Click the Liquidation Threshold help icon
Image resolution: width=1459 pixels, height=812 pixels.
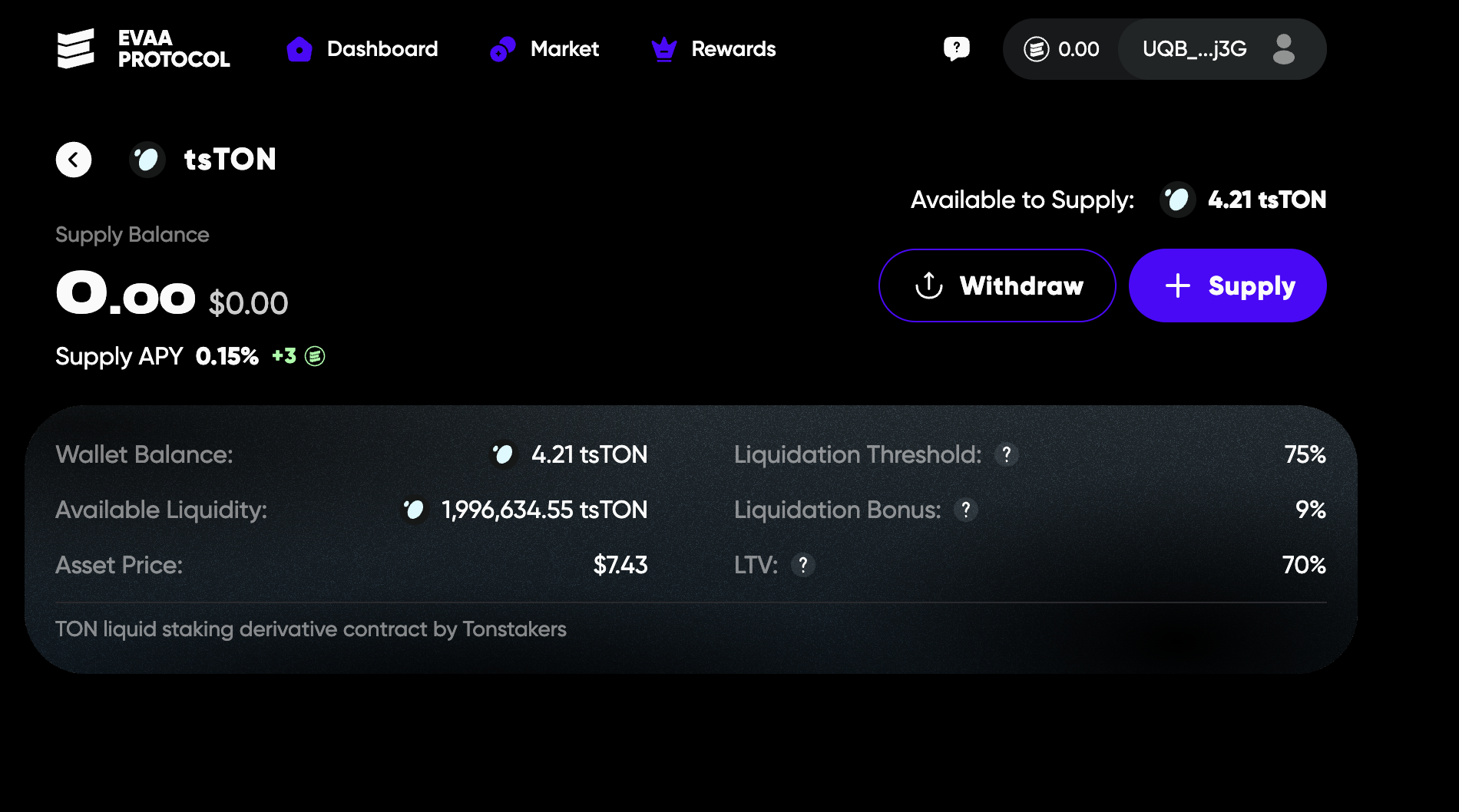pos(1006,454)
